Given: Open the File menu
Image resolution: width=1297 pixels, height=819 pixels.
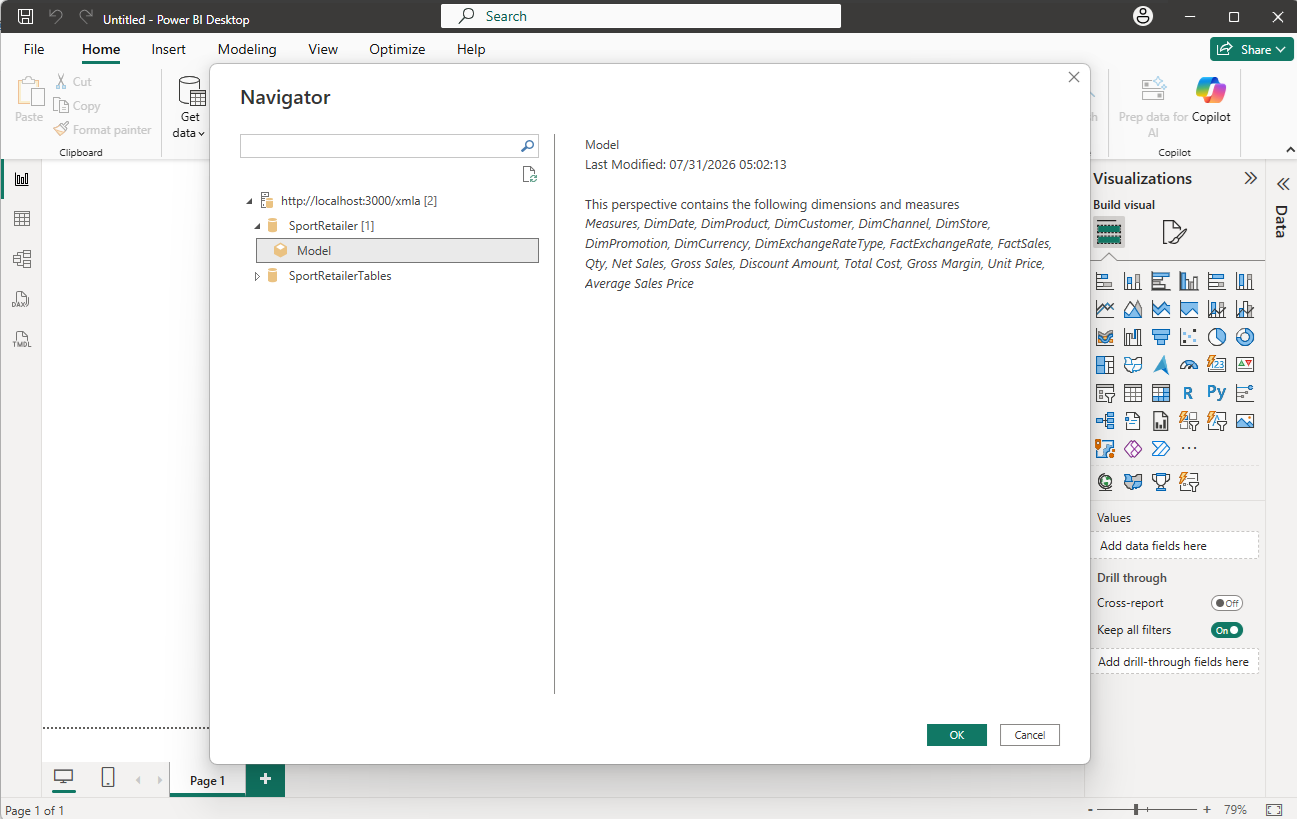Looking at the screenshot, I should click(x=34, y=49).
